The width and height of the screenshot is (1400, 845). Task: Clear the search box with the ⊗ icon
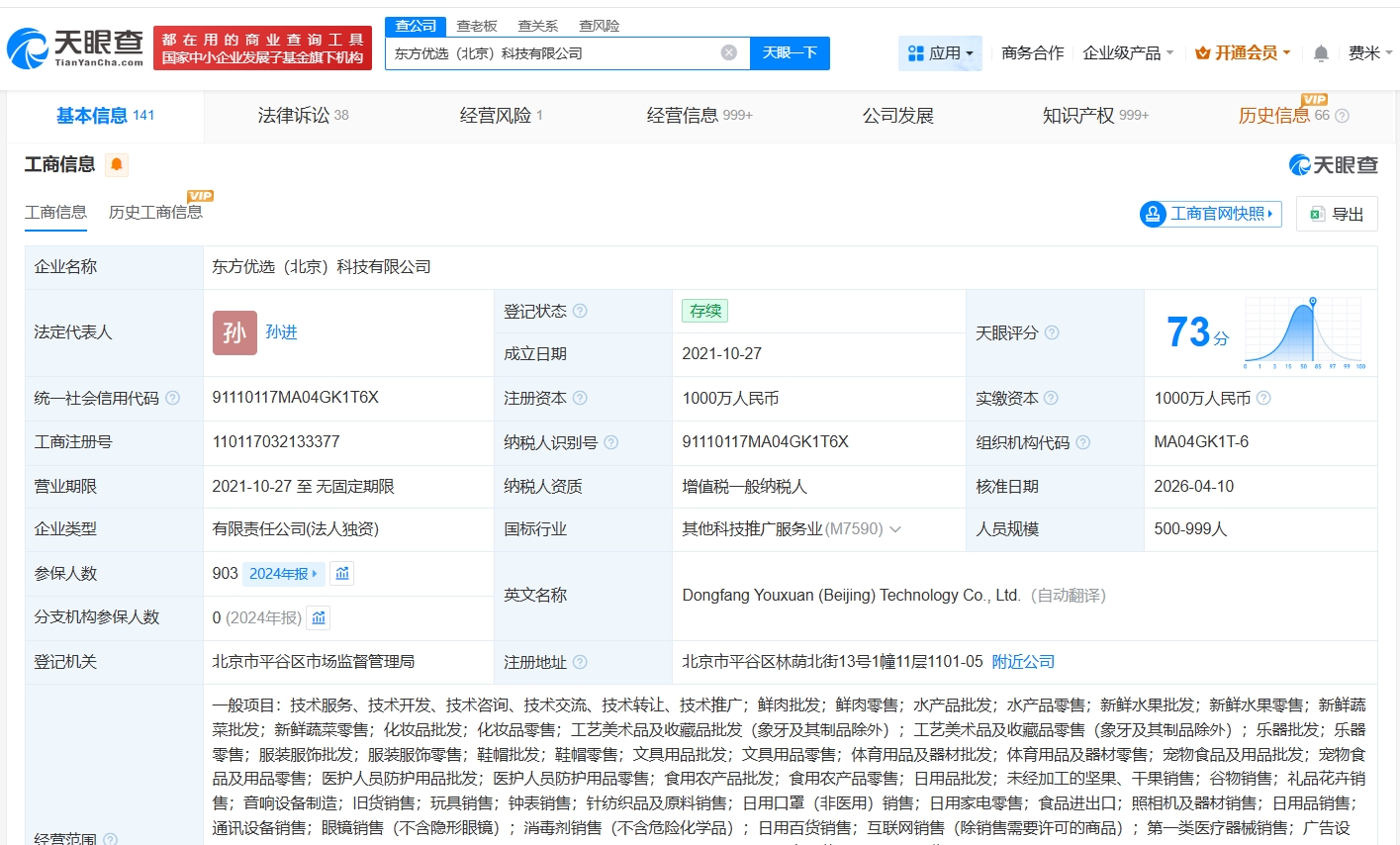click(x=728, y=52)
